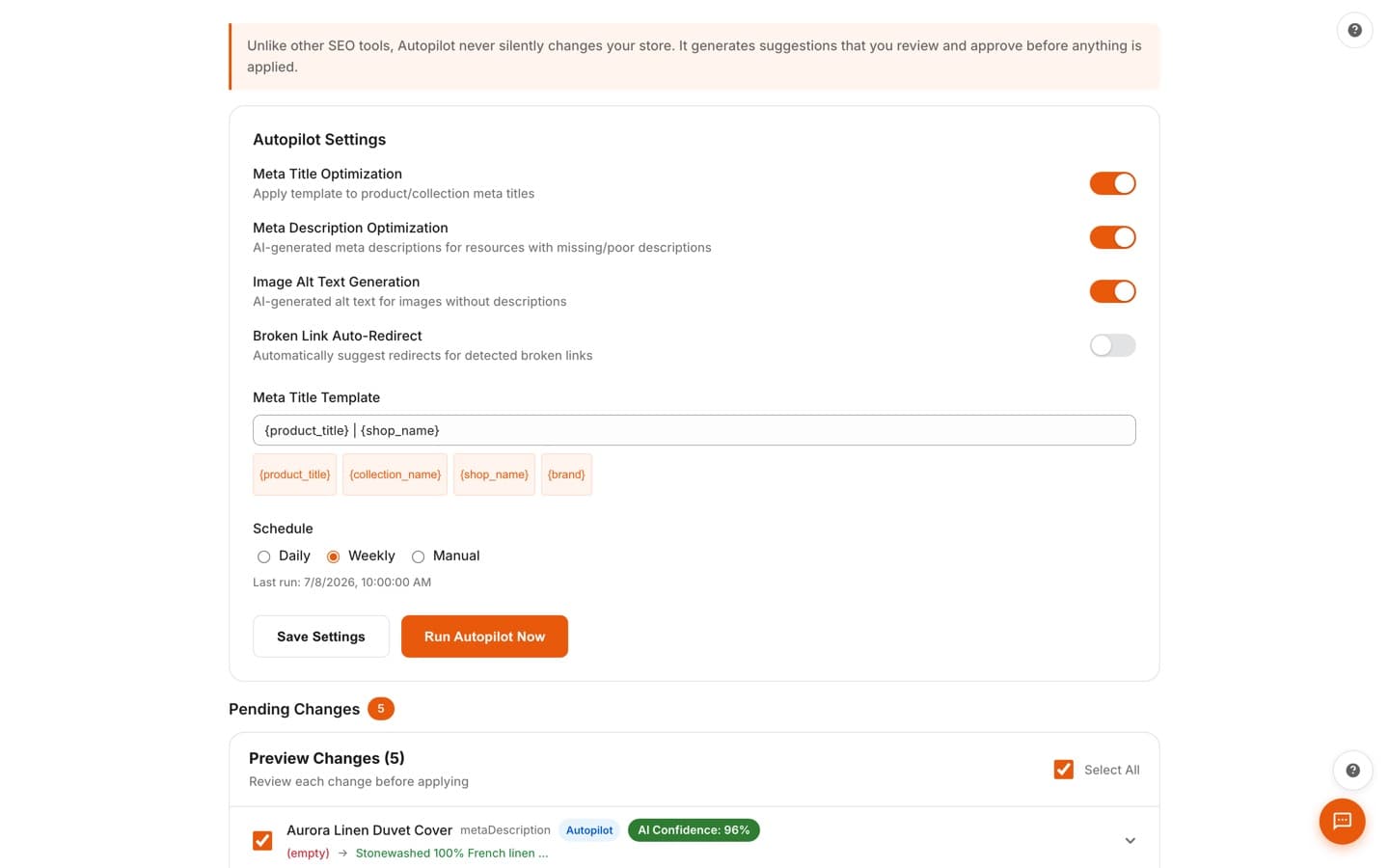
Task: Click the Save Settings button
Action: [x=320, y=637]
